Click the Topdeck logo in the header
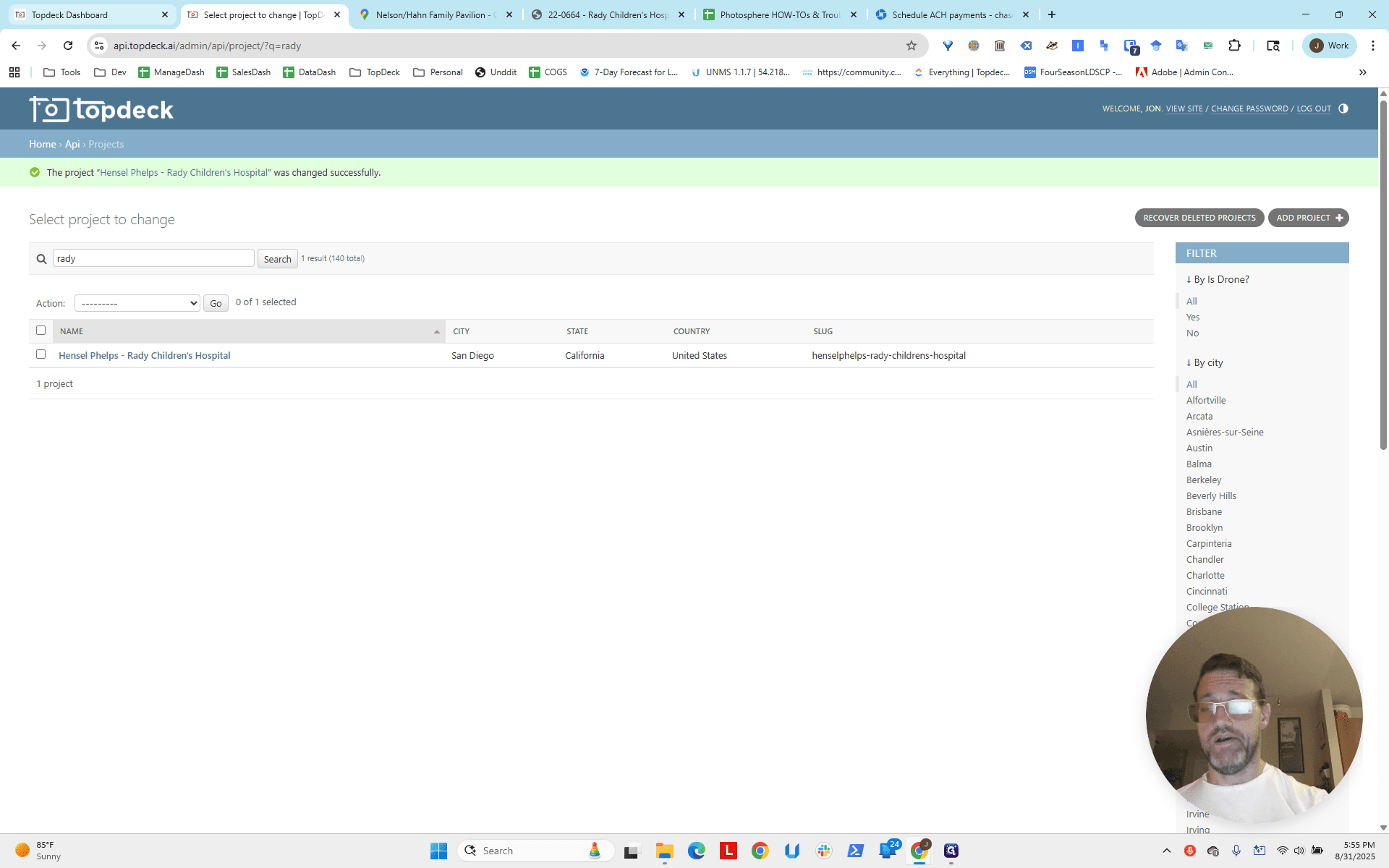The image size is (1389, 868). [x=101, y=109]
